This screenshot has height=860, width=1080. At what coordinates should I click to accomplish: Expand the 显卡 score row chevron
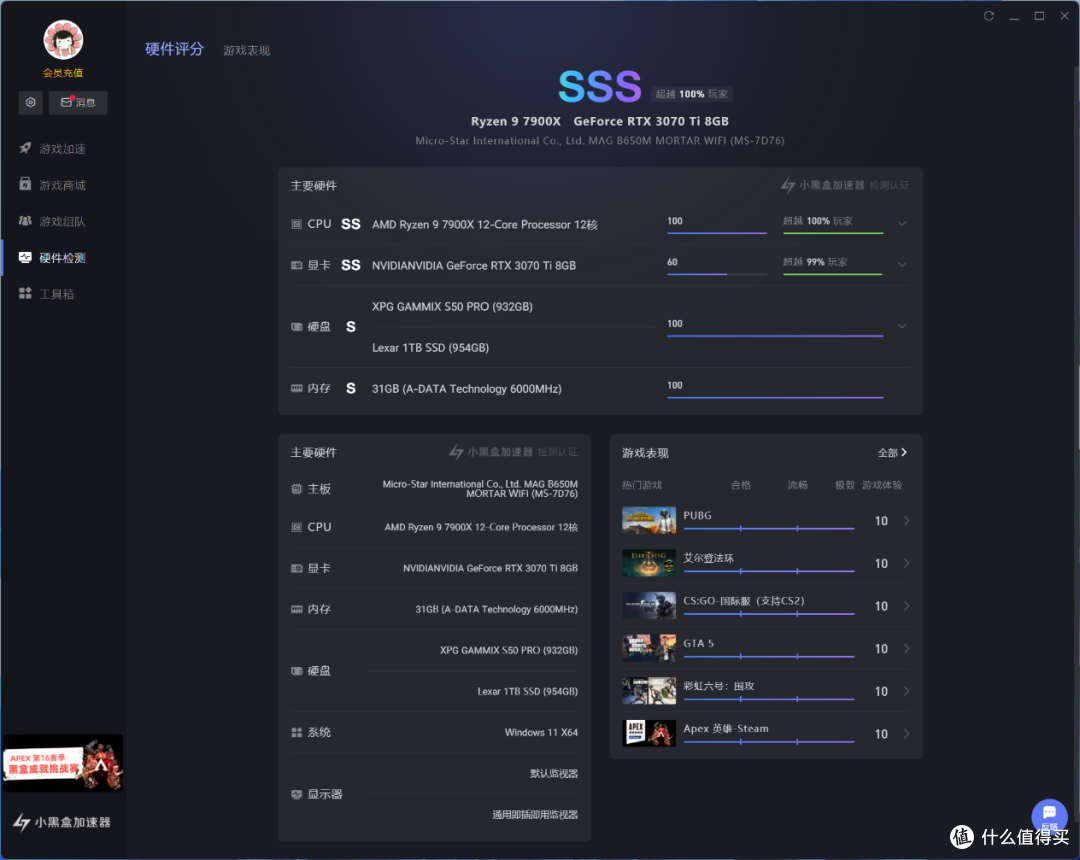click(x=902, y=265)
